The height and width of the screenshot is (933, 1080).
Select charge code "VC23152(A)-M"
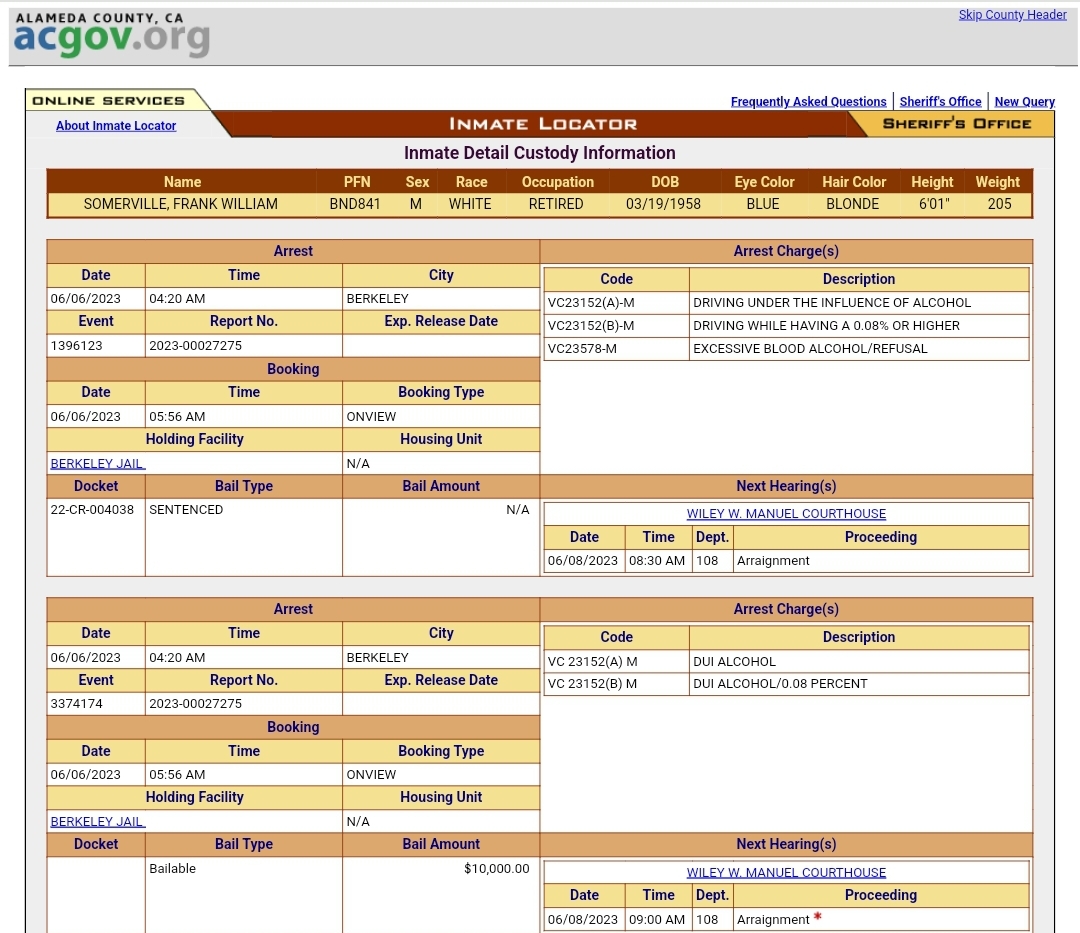click(591, 302)
